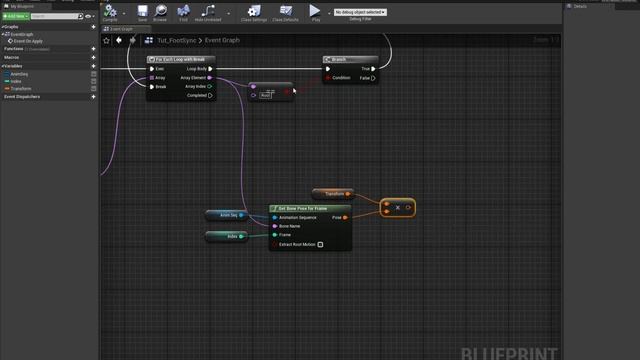Start Play in editor
The height and width of the screenshot is (360, 640).
click(315, 13)
